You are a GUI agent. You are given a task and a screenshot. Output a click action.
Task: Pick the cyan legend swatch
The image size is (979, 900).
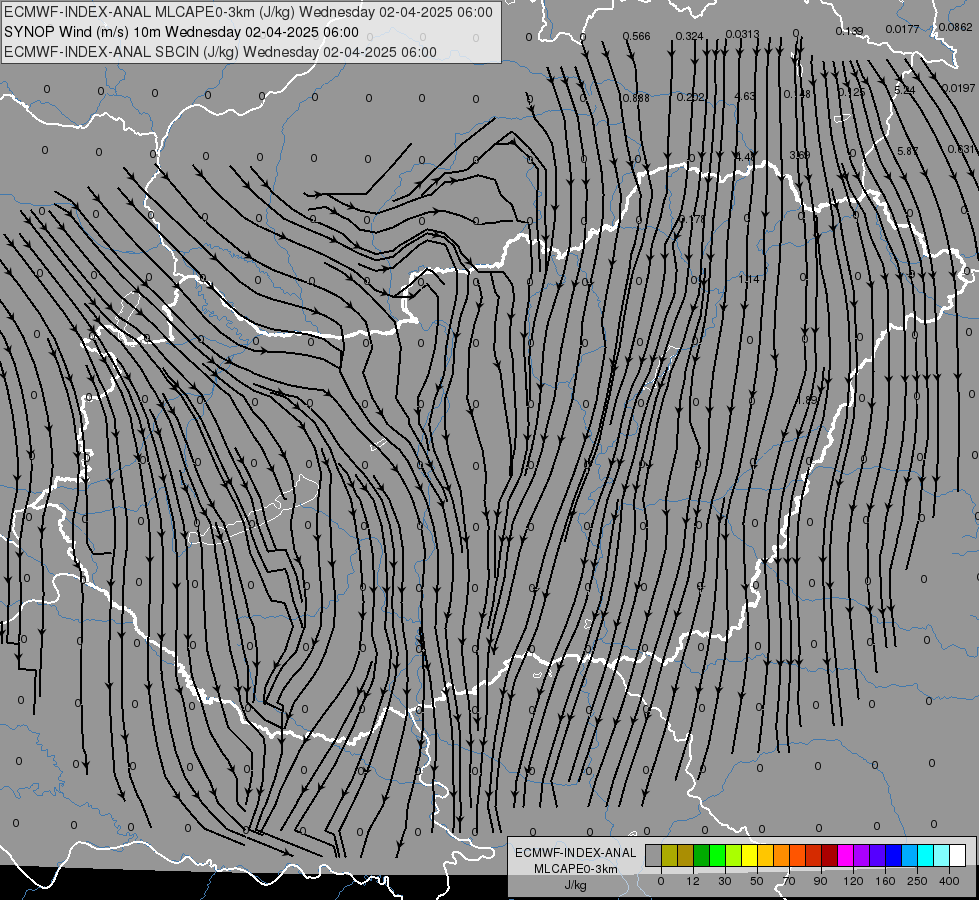click(925, 855)
